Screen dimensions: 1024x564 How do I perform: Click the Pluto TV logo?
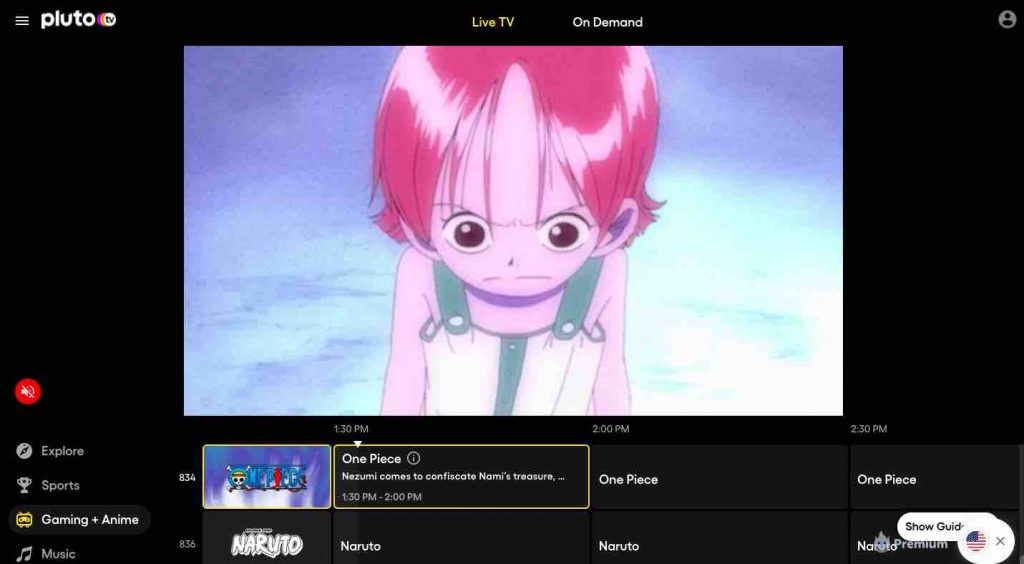click(x=78, y=20)
